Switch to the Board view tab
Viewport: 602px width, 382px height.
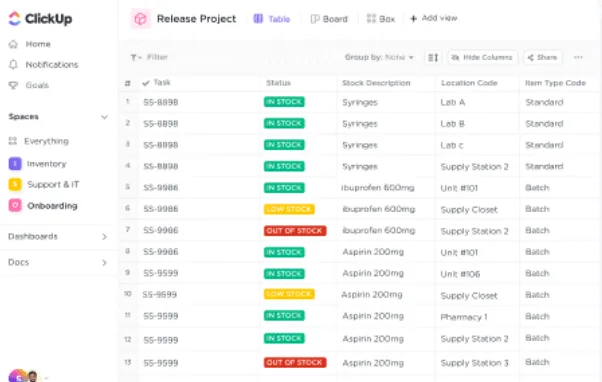pos(329,19)
